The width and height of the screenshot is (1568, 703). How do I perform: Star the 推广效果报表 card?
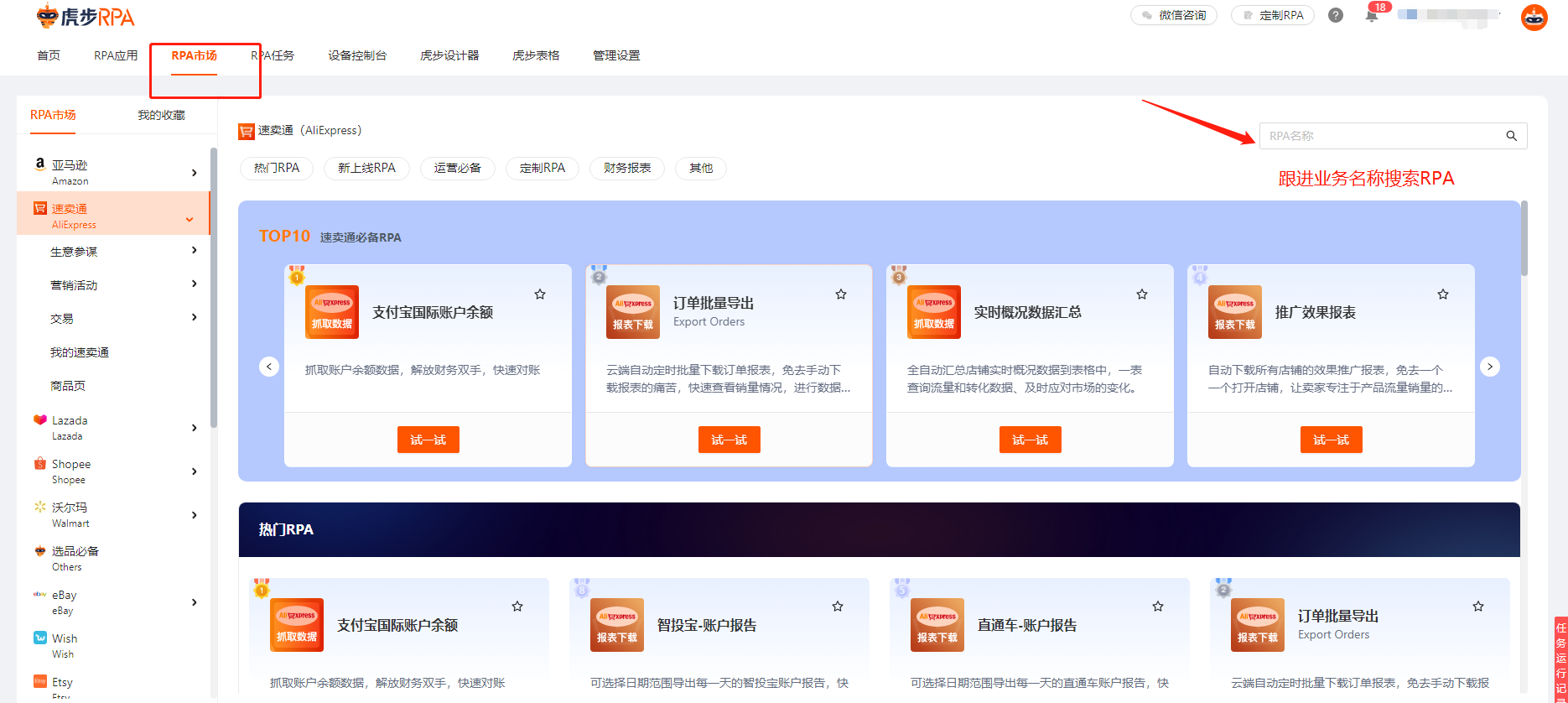[1443, 294]
